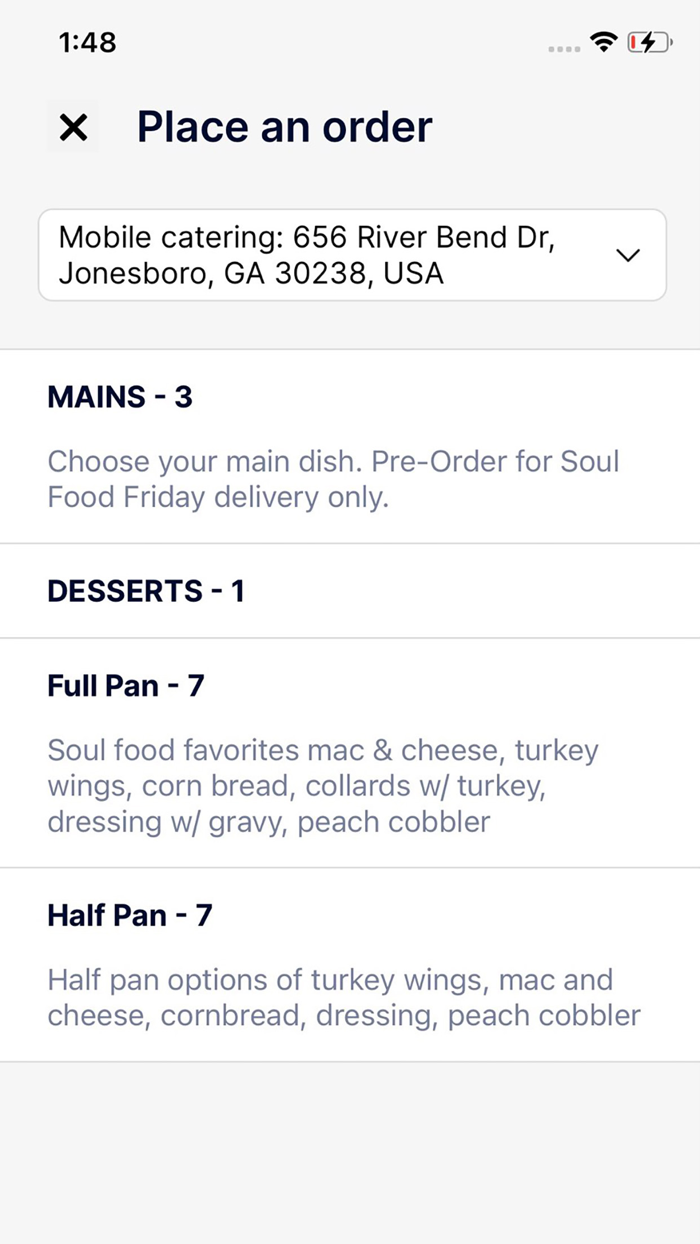Tap the Place an order title
This screenshot has height=1244, width=700.
tap(284, 126)
